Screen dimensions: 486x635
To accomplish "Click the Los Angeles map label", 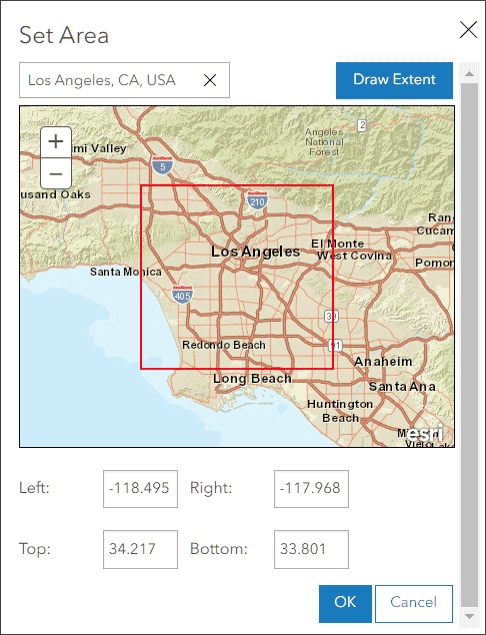I will click(x=256, y=251).
